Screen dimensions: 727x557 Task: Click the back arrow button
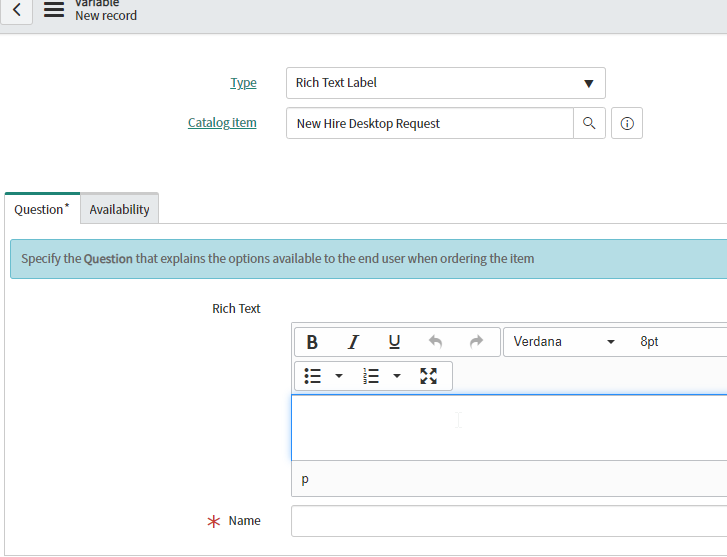pos(16,10)
